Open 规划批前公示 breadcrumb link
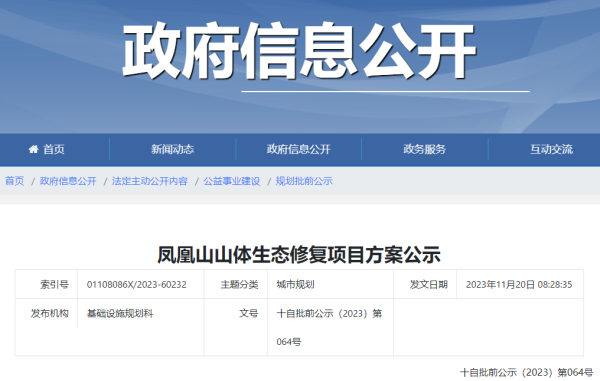Image resolution: width=600 pixels, height=381 pixels. pos(304,181)
